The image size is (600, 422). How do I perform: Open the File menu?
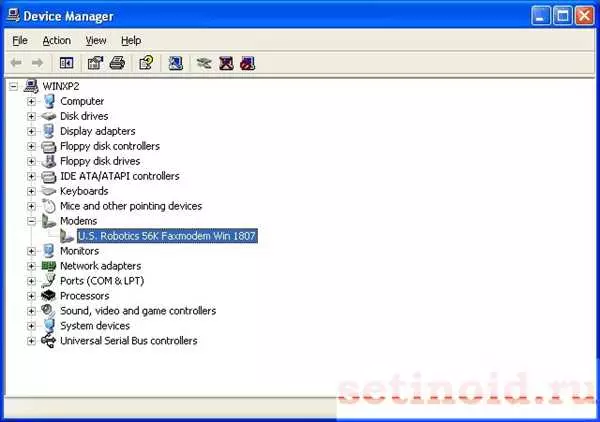(20, 40)
